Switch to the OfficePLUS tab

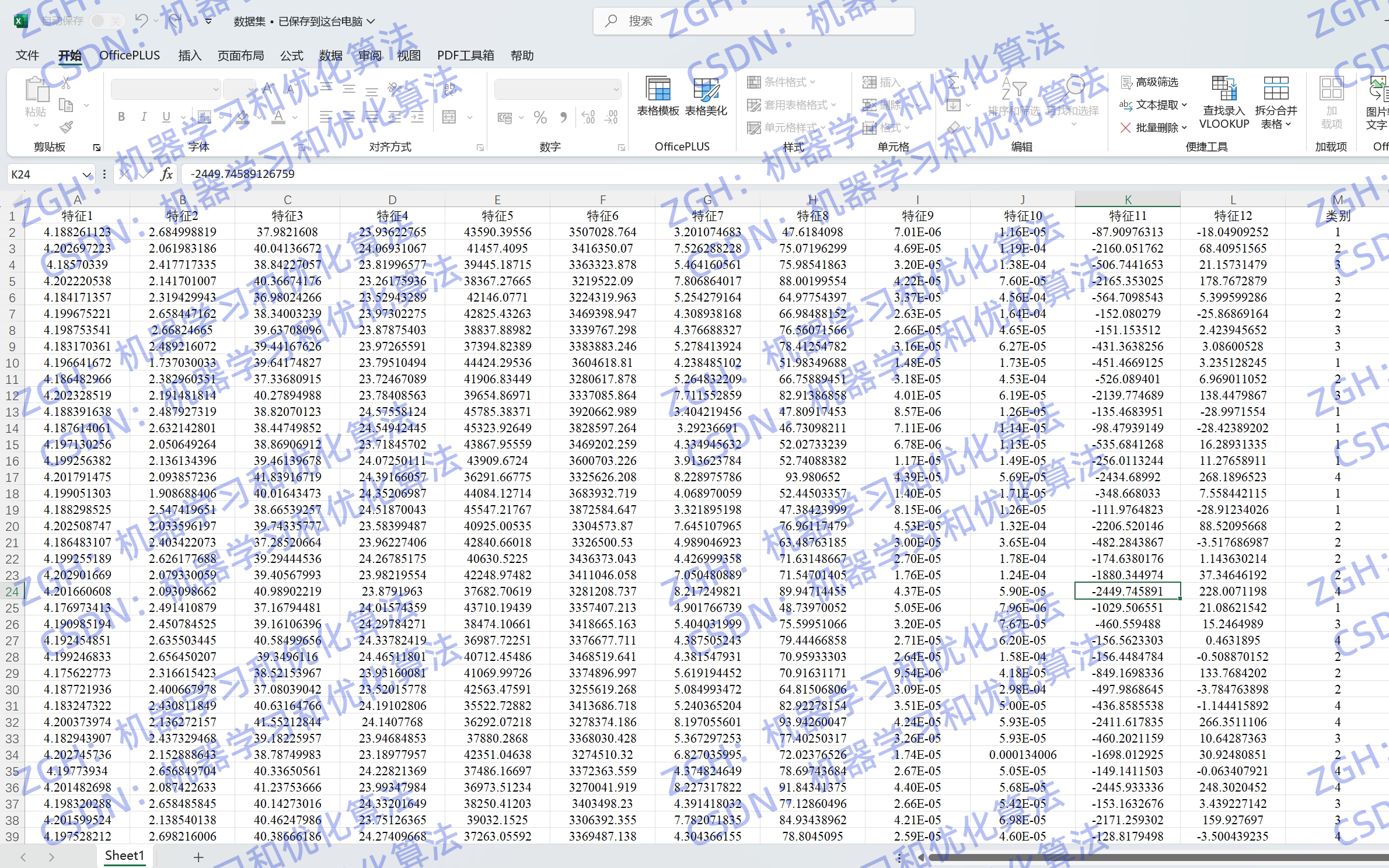pos(129,55)
